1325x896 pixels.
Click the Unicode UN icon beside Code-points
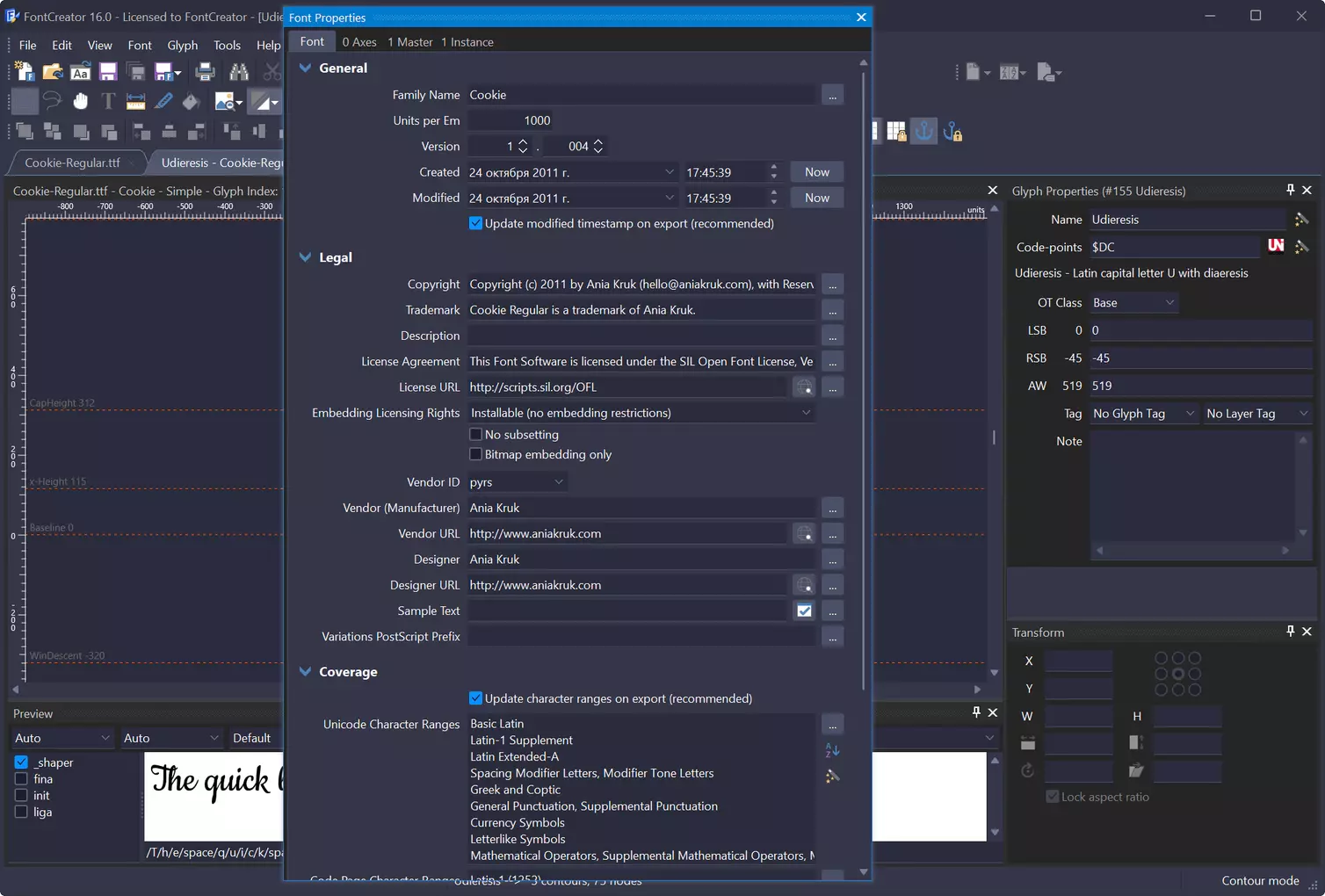click(x=1276, y=246)
